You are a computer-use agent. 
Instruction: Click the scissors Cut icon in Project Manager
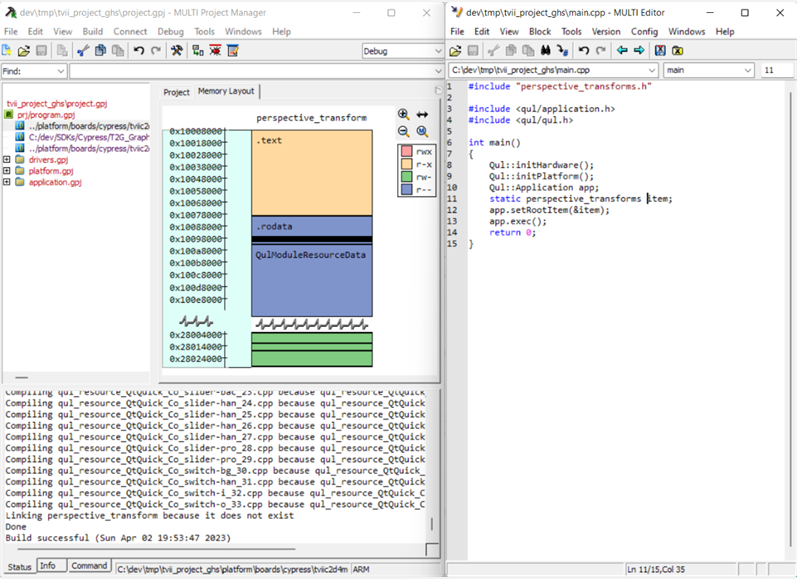(83, 51)
